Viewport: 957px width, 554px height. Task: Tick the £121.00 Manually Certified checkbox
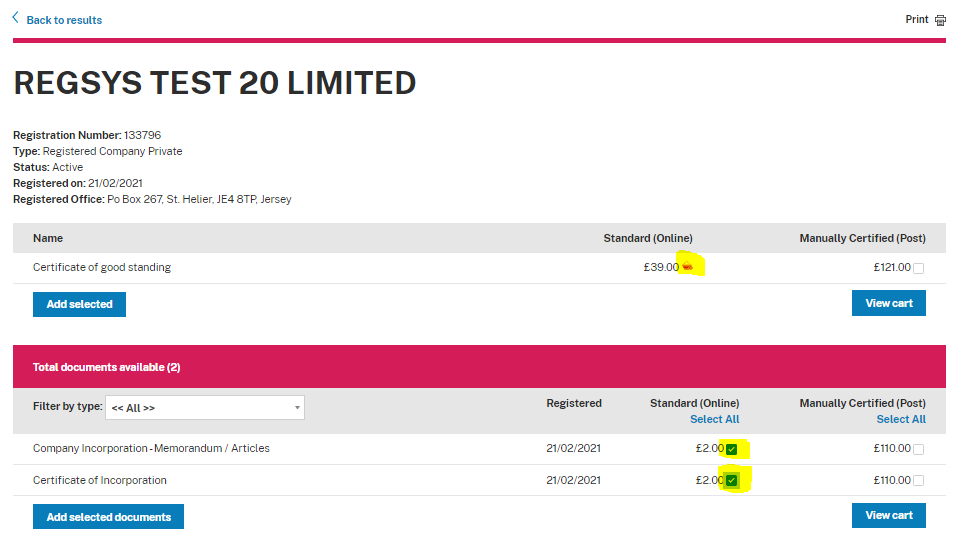coord(919,268)
